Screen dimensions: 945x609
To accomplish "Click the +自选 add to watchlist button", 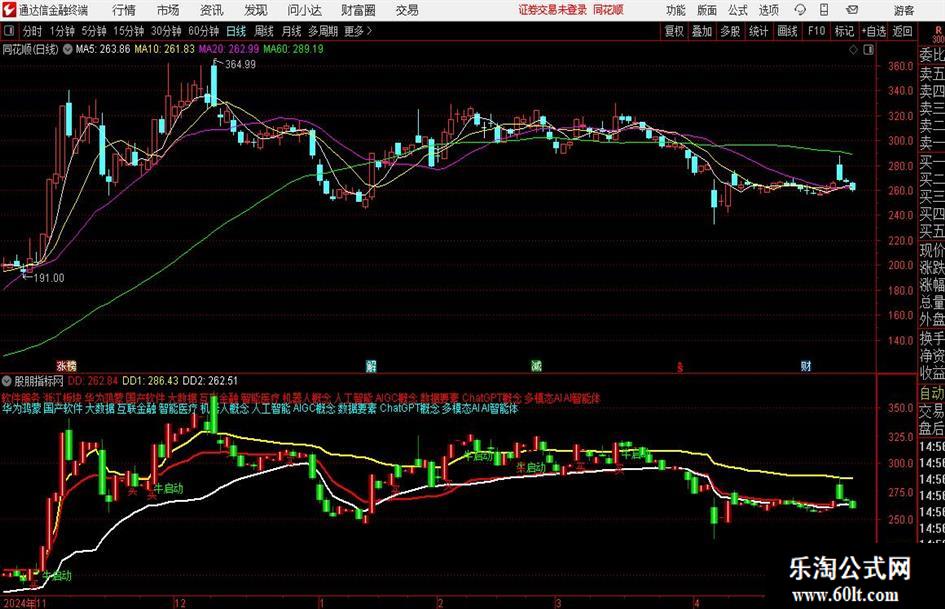I will 873,31.
